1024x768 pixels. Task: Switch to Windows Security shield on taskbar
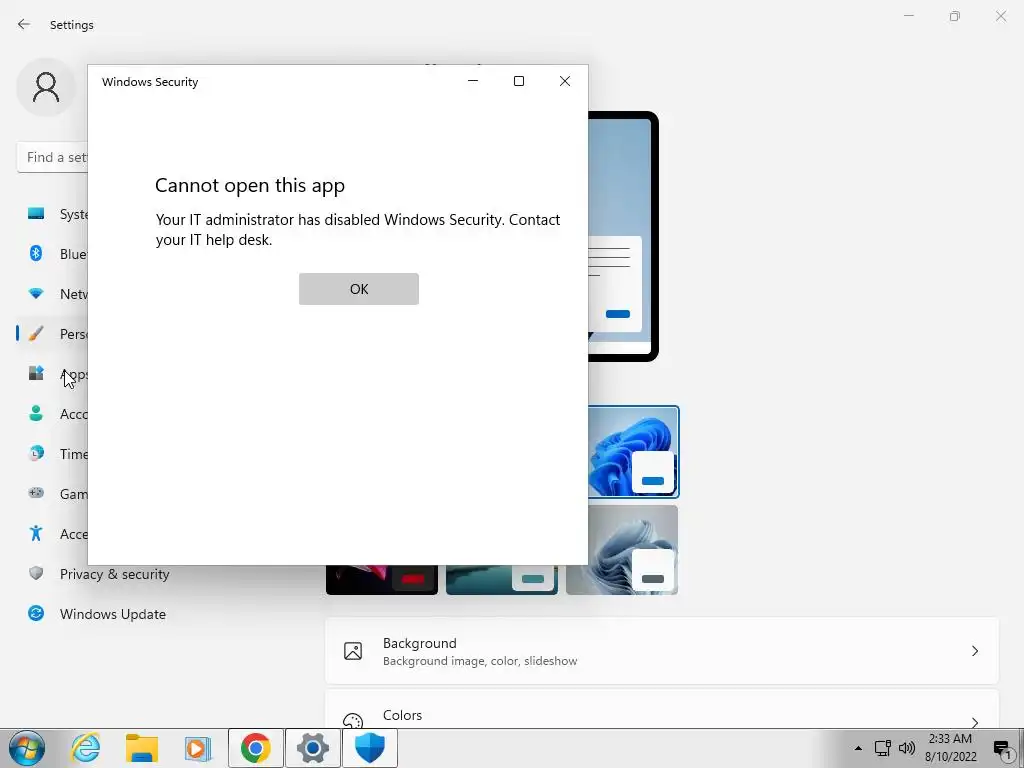click(370, 748)
